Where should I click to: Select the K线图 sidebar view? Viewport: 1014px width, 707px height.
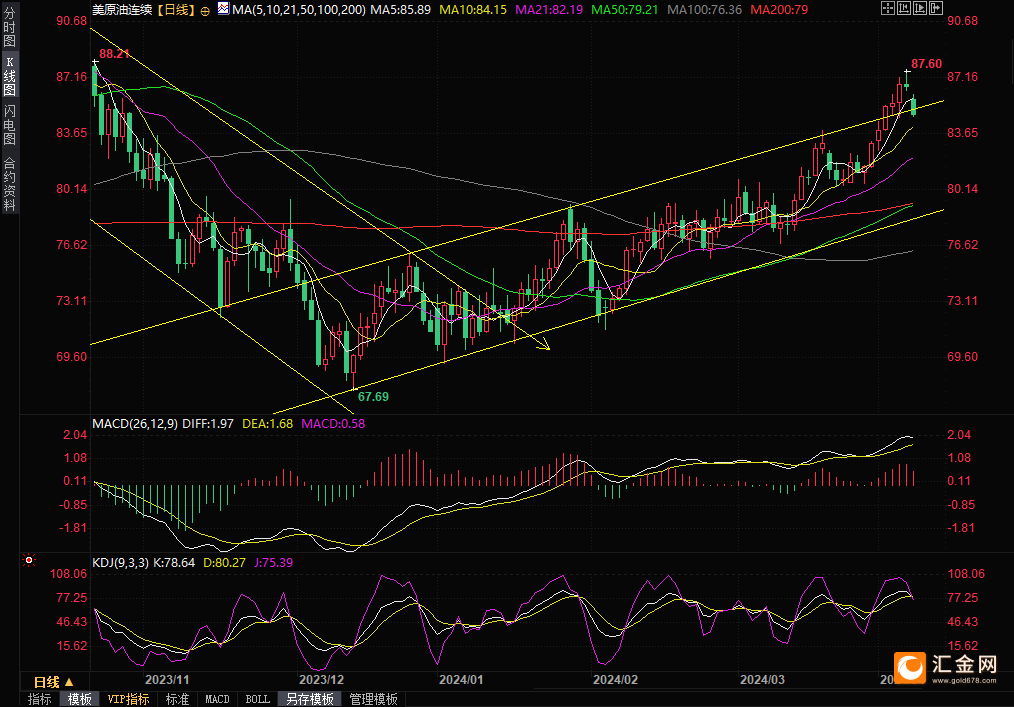[x=9, y=76]
